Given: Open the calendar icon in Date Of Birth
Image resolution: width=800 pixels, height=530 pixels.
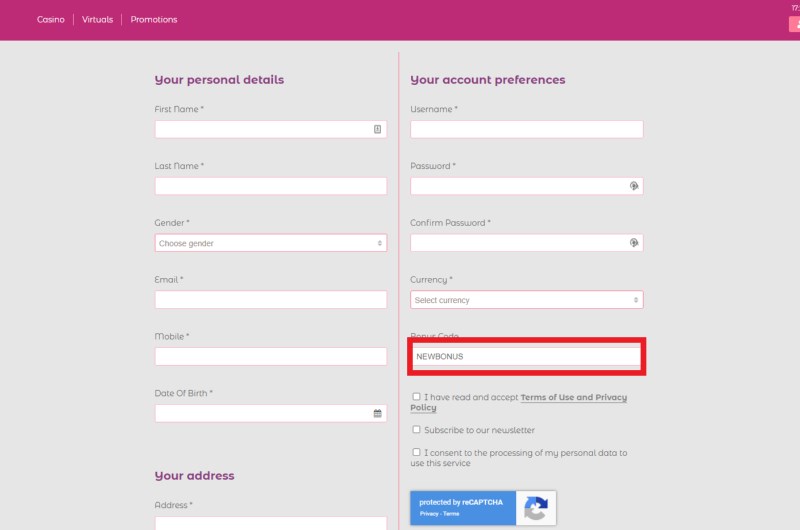Looking at the screenshot, I should tap(378, 413).
